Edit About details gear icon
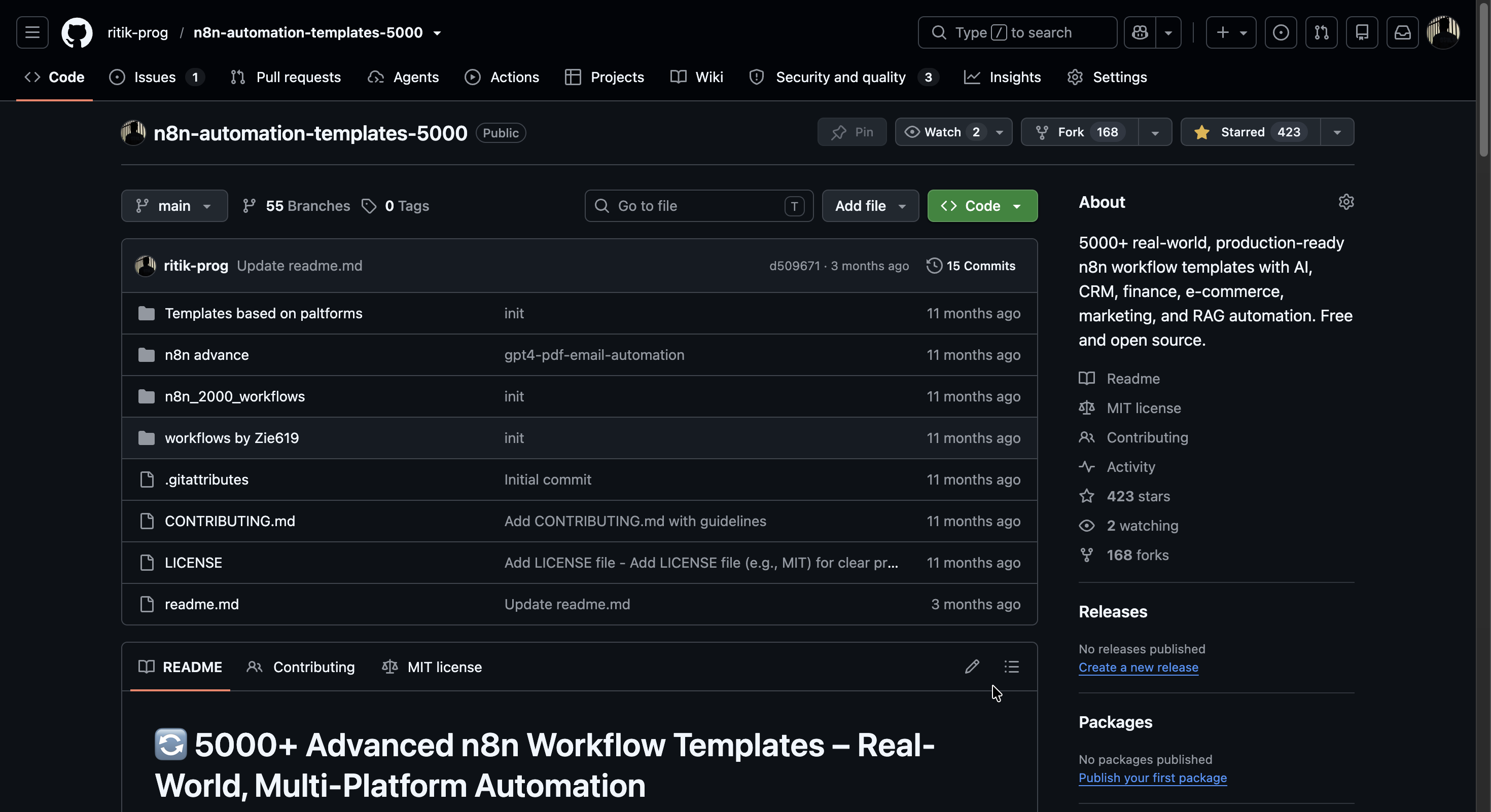Screen dimensions: 1491x812 [x=1346, y=202]
